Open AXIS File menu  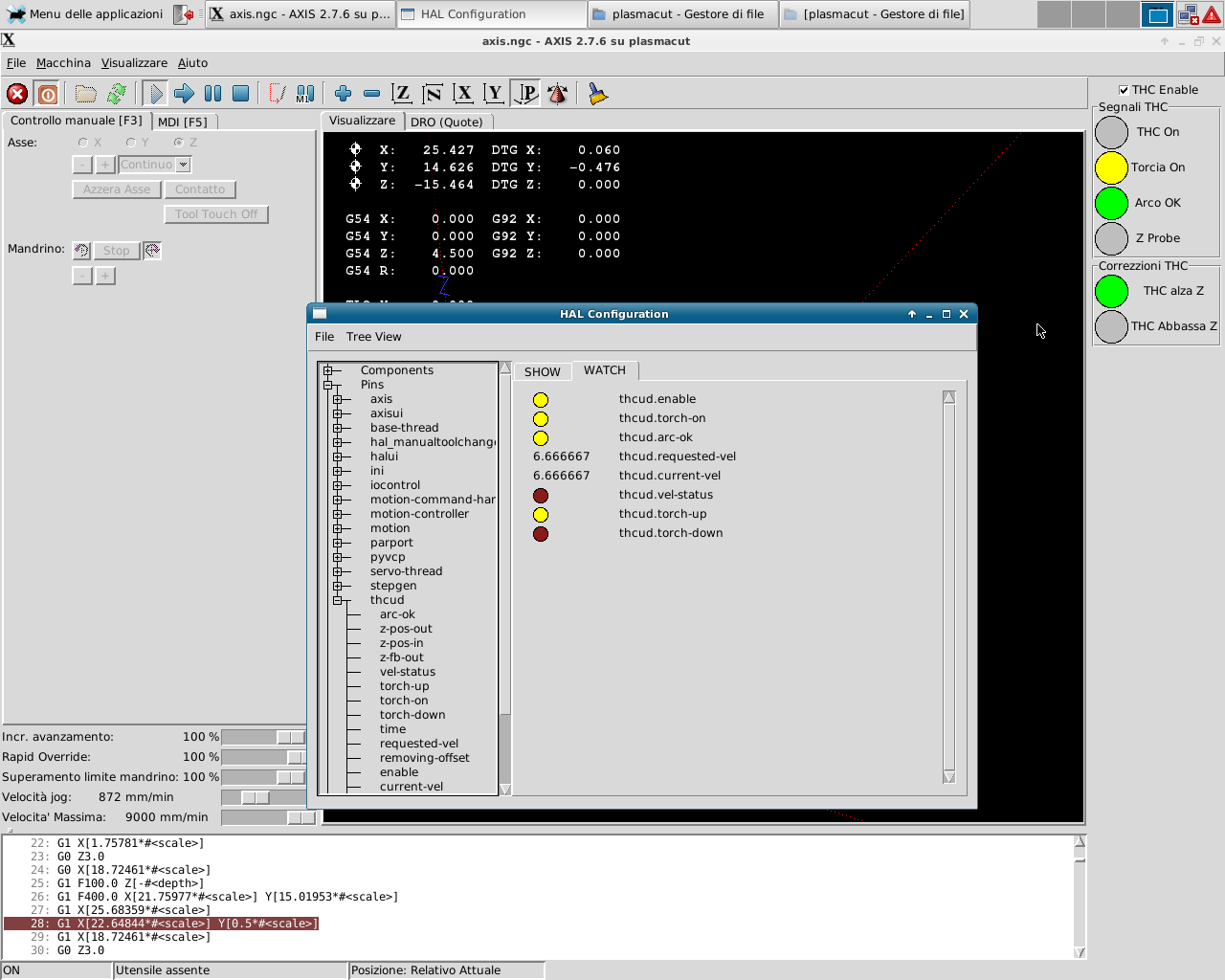point(16,63)
